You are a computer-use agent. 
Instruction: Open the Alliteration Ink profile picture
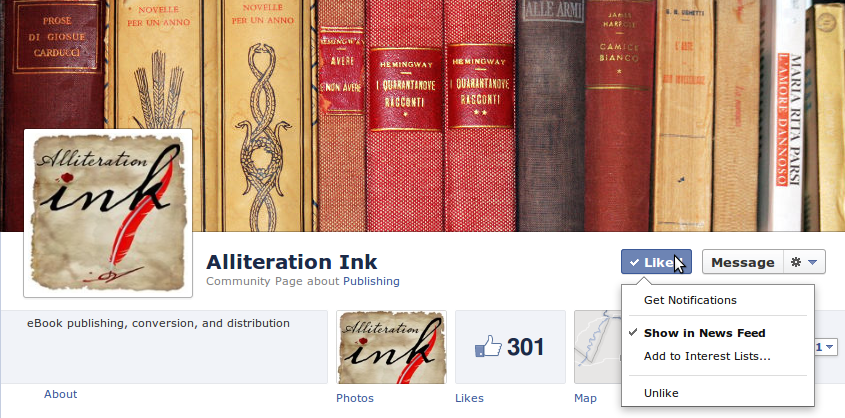[108, 213]
